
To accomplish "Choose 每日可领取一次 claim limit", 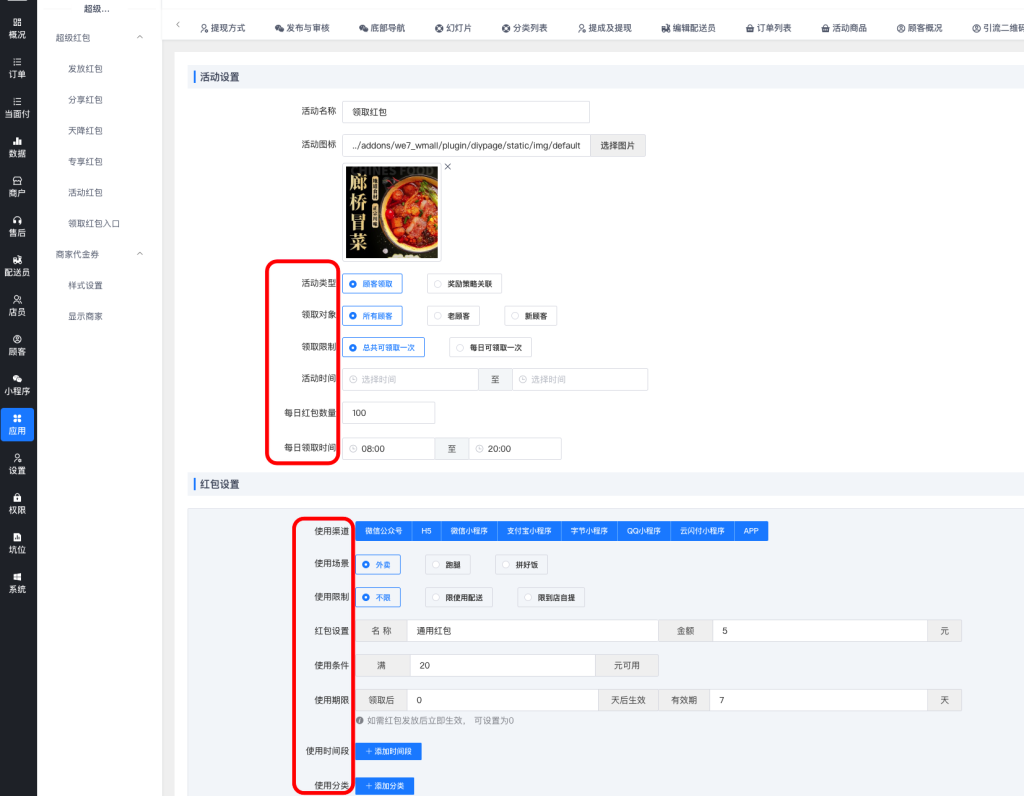I will point(490,347).
